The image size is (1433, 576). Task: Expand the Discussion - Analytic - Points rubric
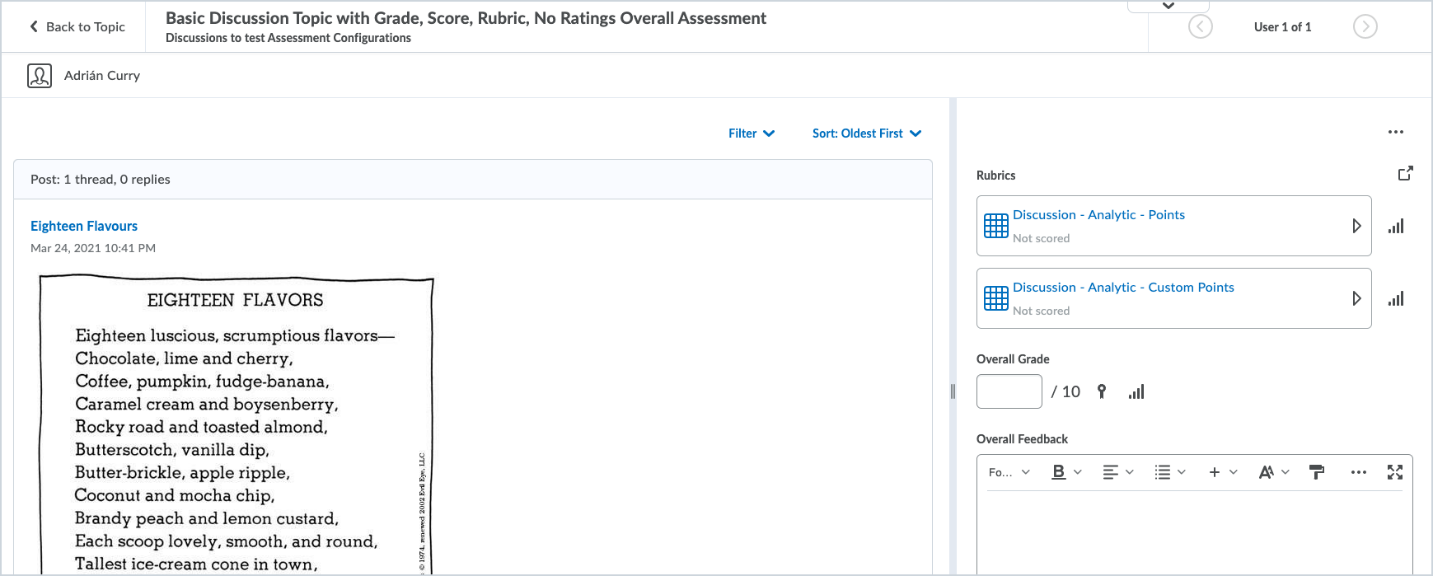[x=1357, y=225]
